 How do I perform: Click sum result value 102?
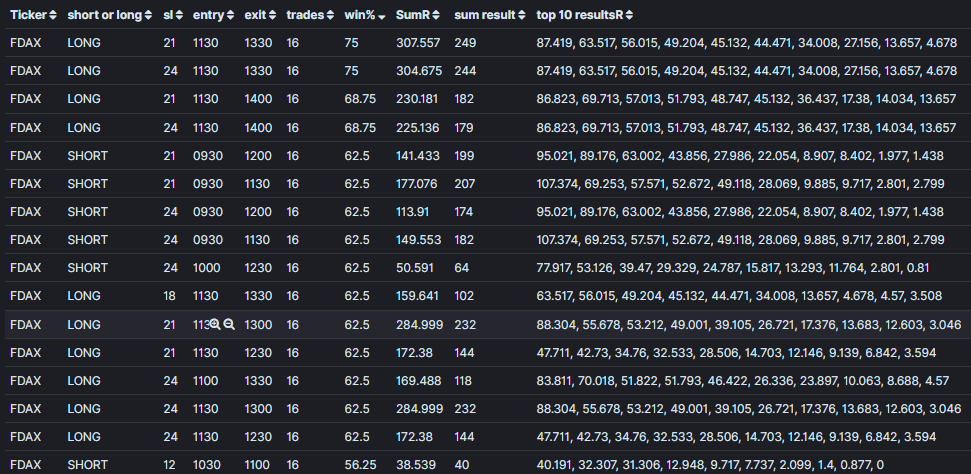point(464,296)
